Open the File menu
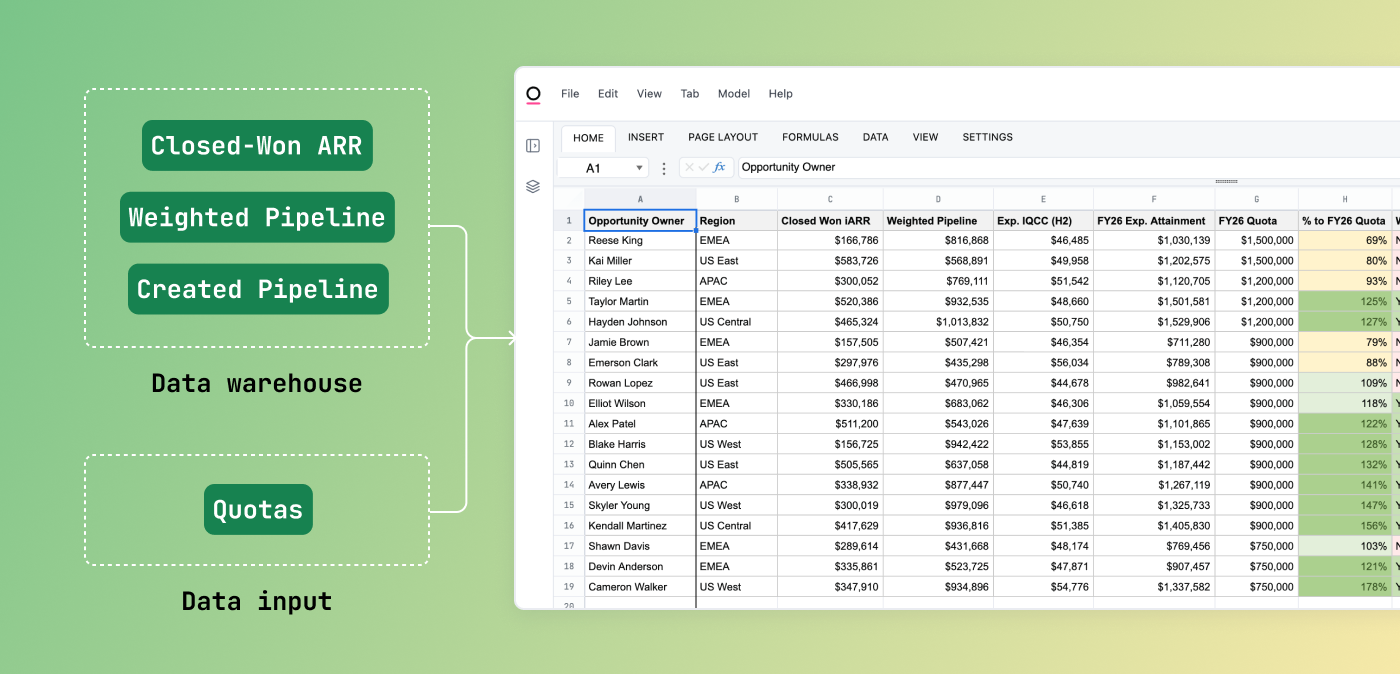Viewport: 1400px width, 674px height. coord(570,94)
